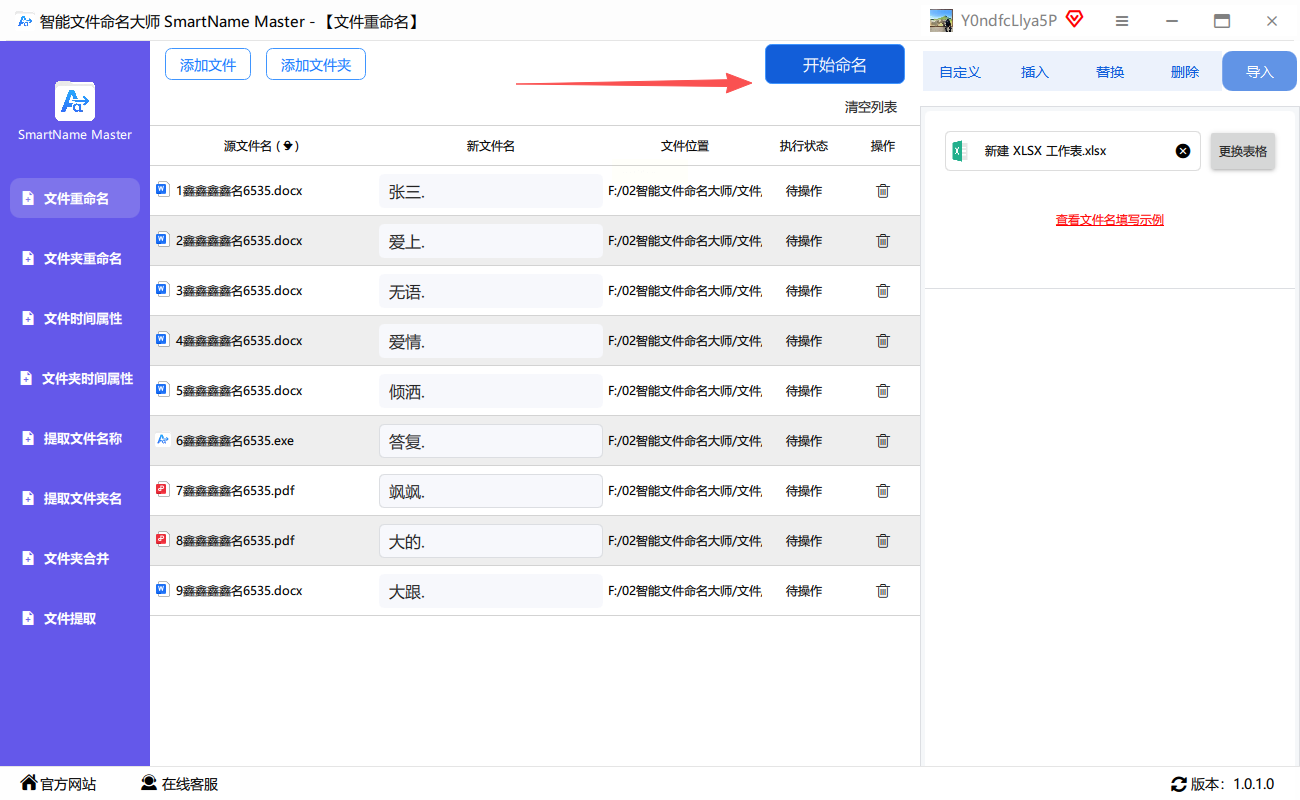Screen dimensions: 1300x800
Task: Click trash icon for 6鑫鑫鑫鑫名6535.exe row
Action: click(882, 441)
